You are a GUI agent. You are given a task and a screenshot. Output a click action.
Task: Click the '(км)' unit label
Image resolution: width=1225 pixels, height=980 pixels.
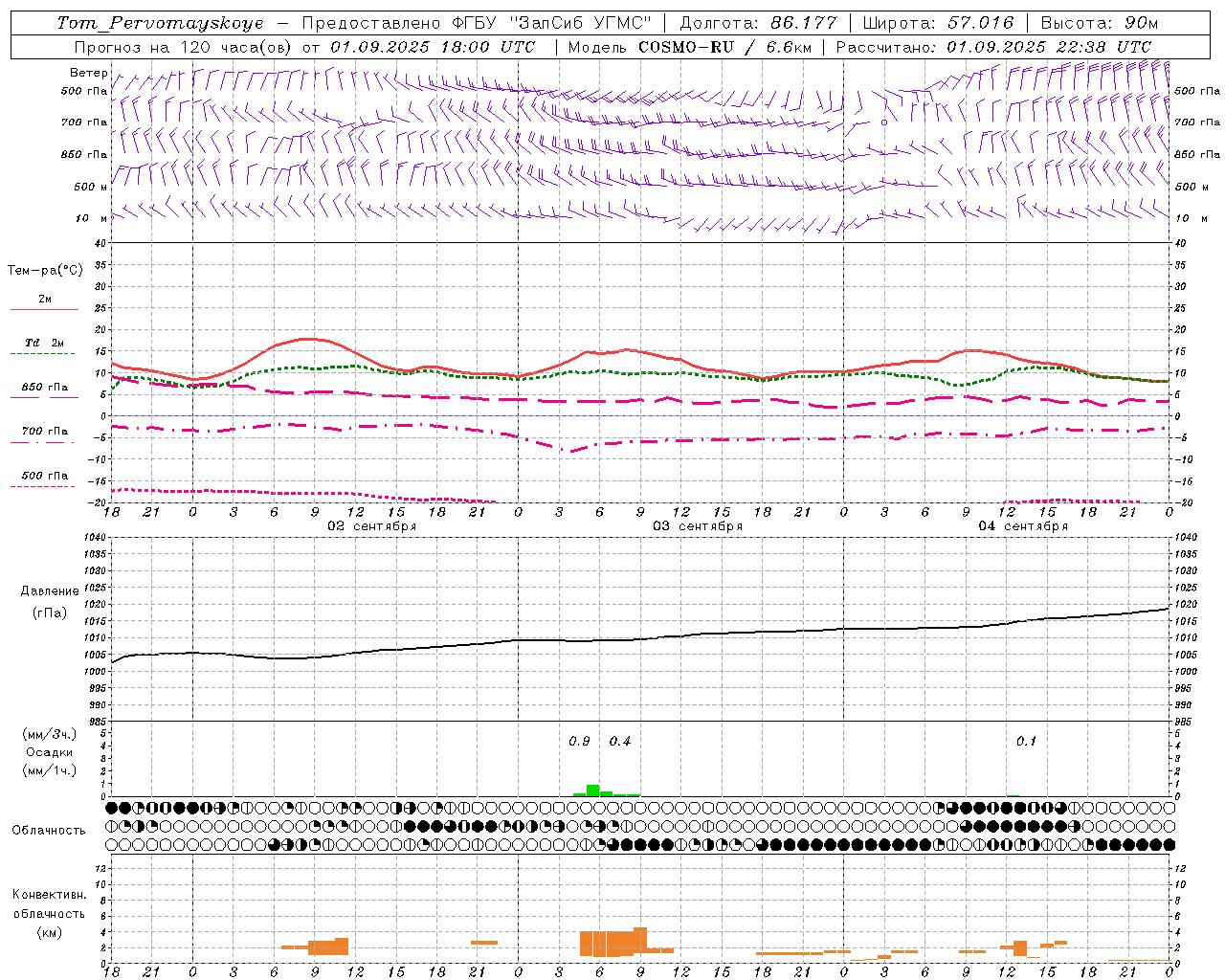[51, 932]
